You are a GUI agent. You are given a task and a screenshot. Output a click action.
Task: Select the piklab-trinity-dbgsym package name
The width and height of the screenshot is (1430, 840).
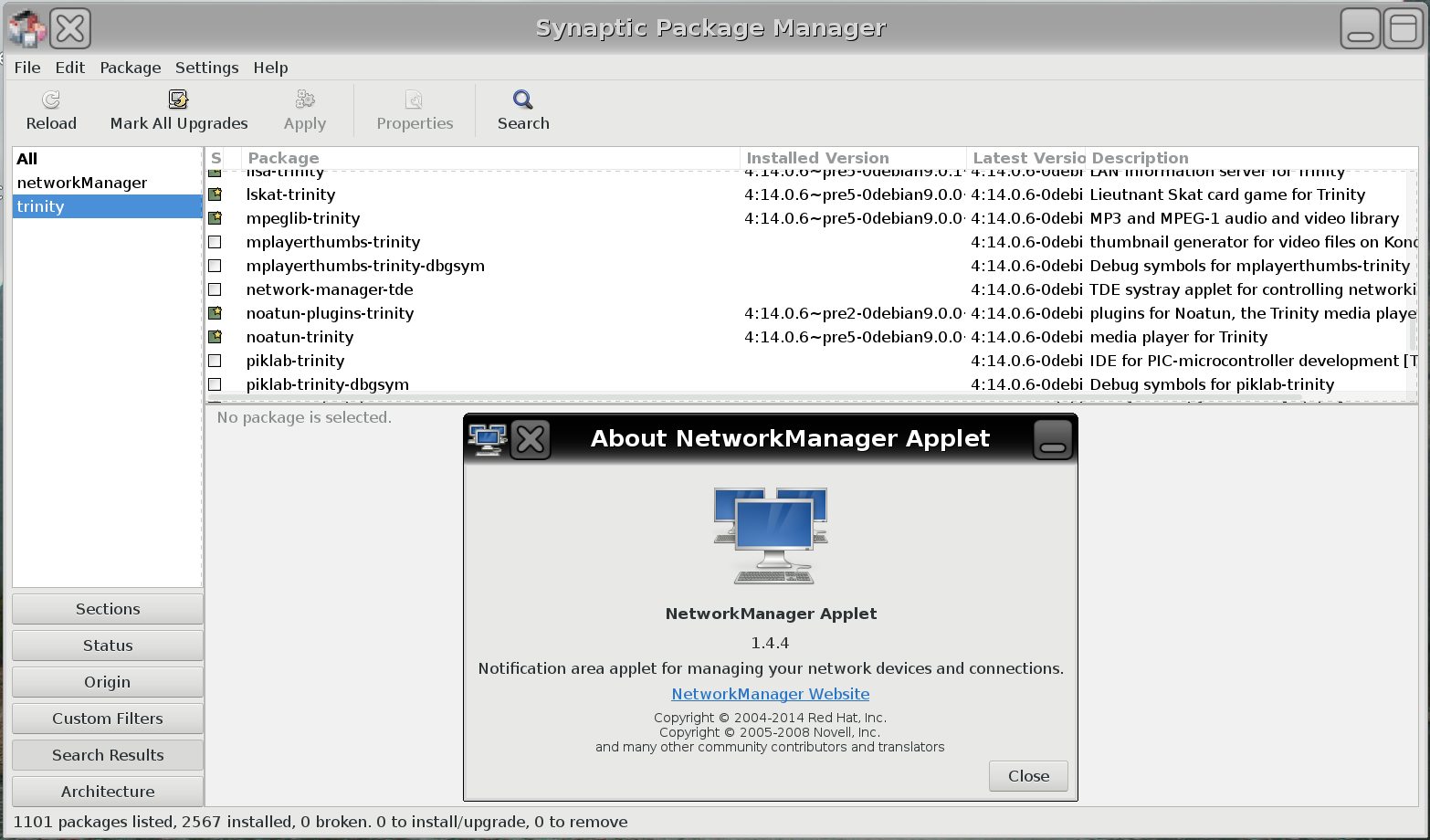point(327,384)
